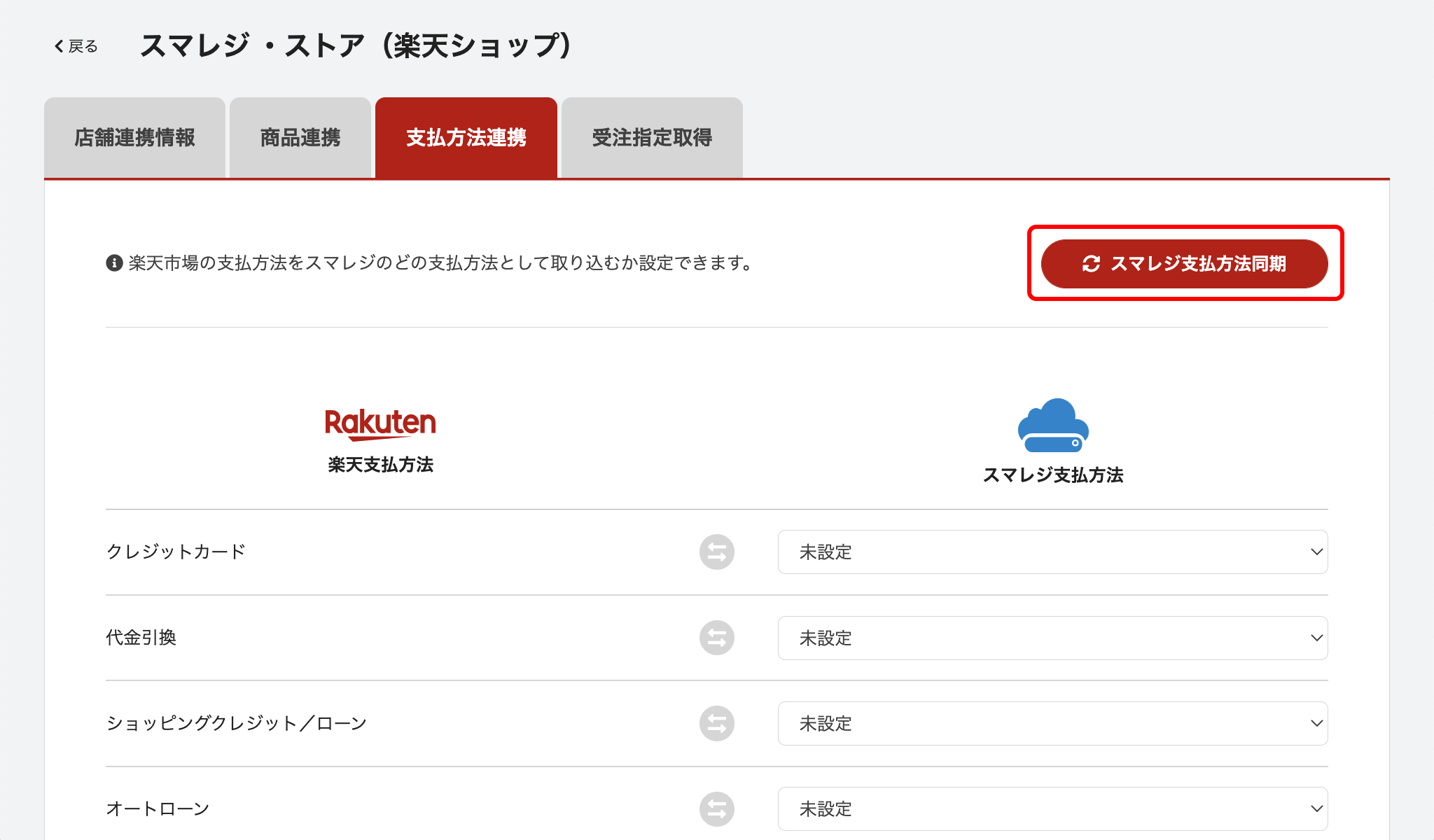
Task: Click the swap icon beside オートローン
Action: [716, 809]
